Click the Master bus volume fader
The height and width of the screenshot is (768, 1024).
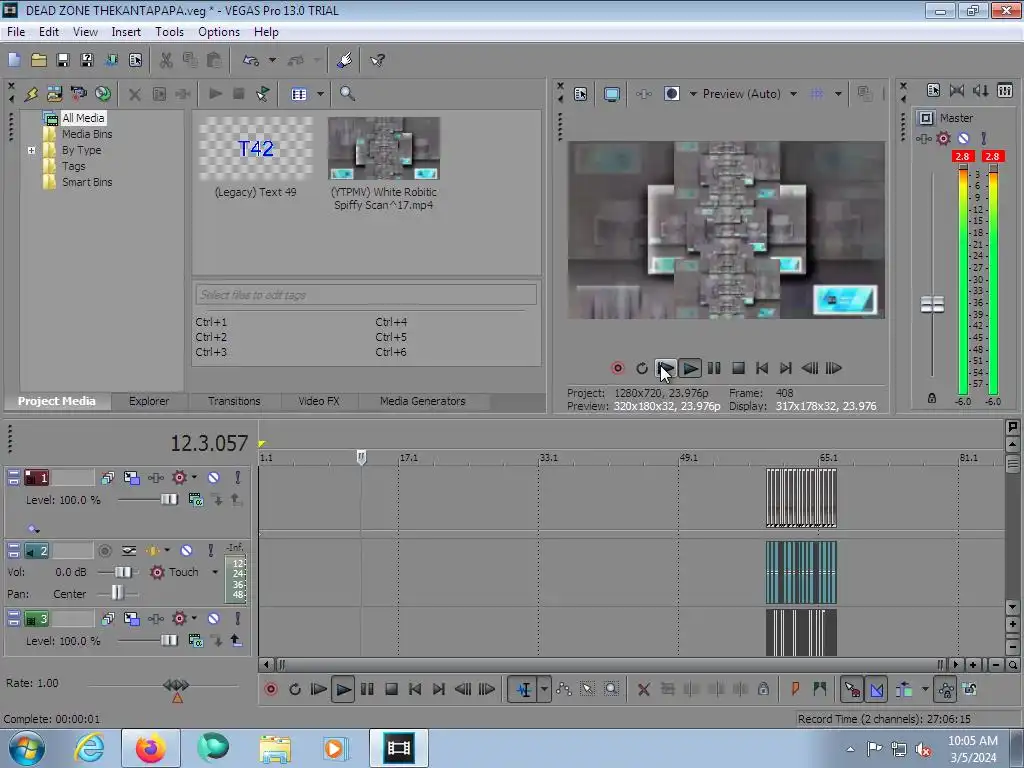pos(932,304)
